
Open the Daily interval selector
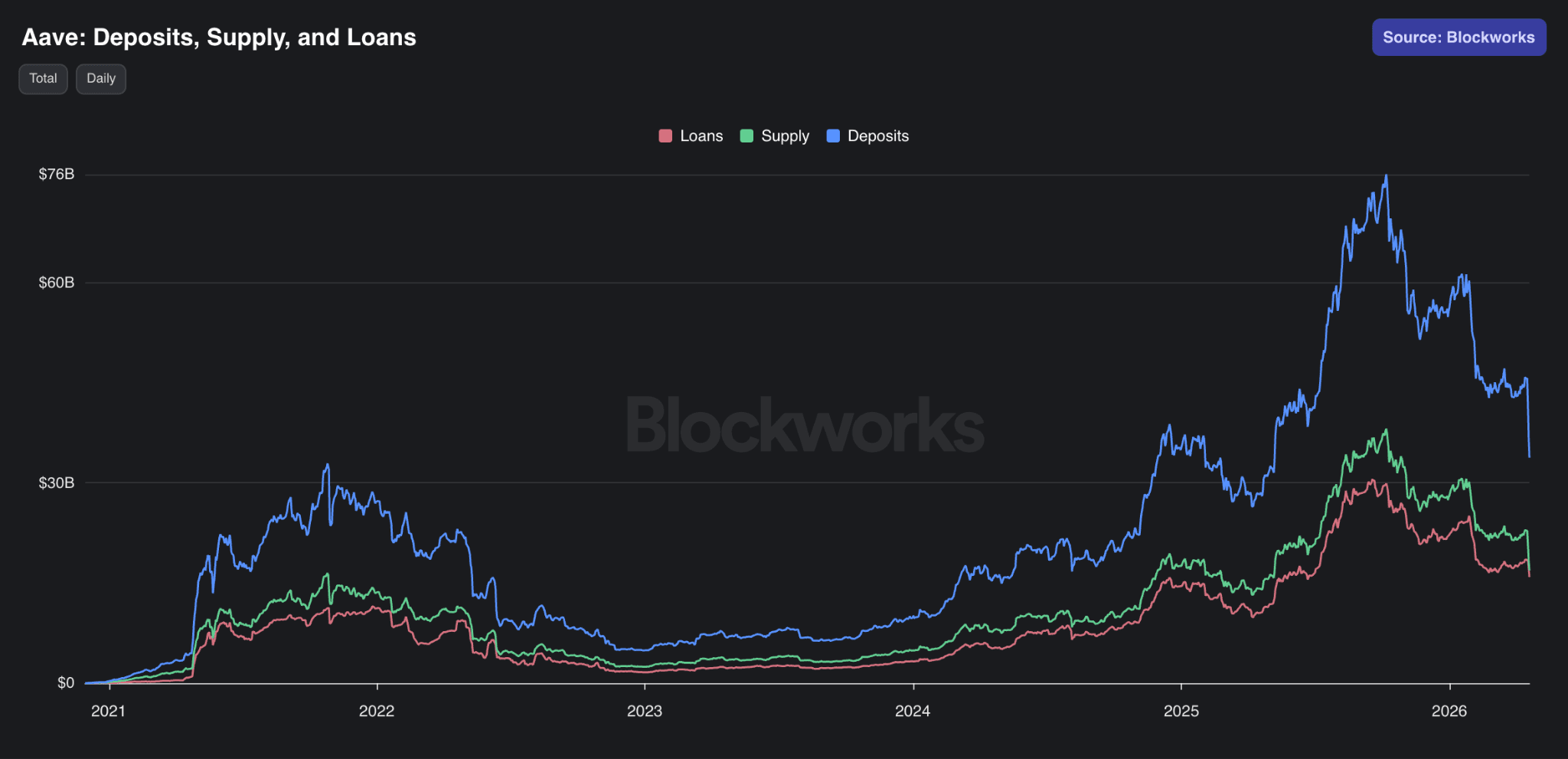tap(101, 79)
